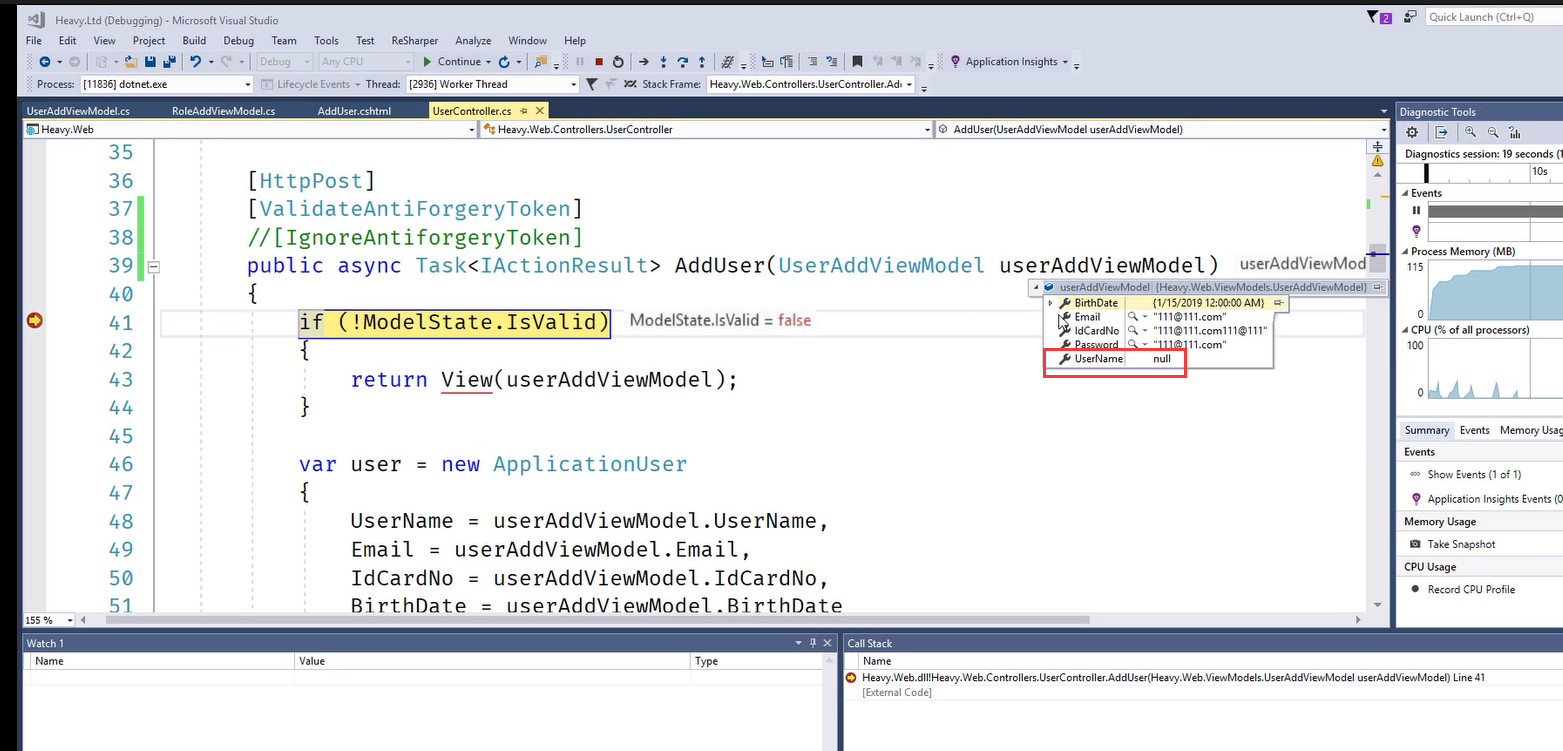Stop debugging with the red square

click(x=599, y=62)
